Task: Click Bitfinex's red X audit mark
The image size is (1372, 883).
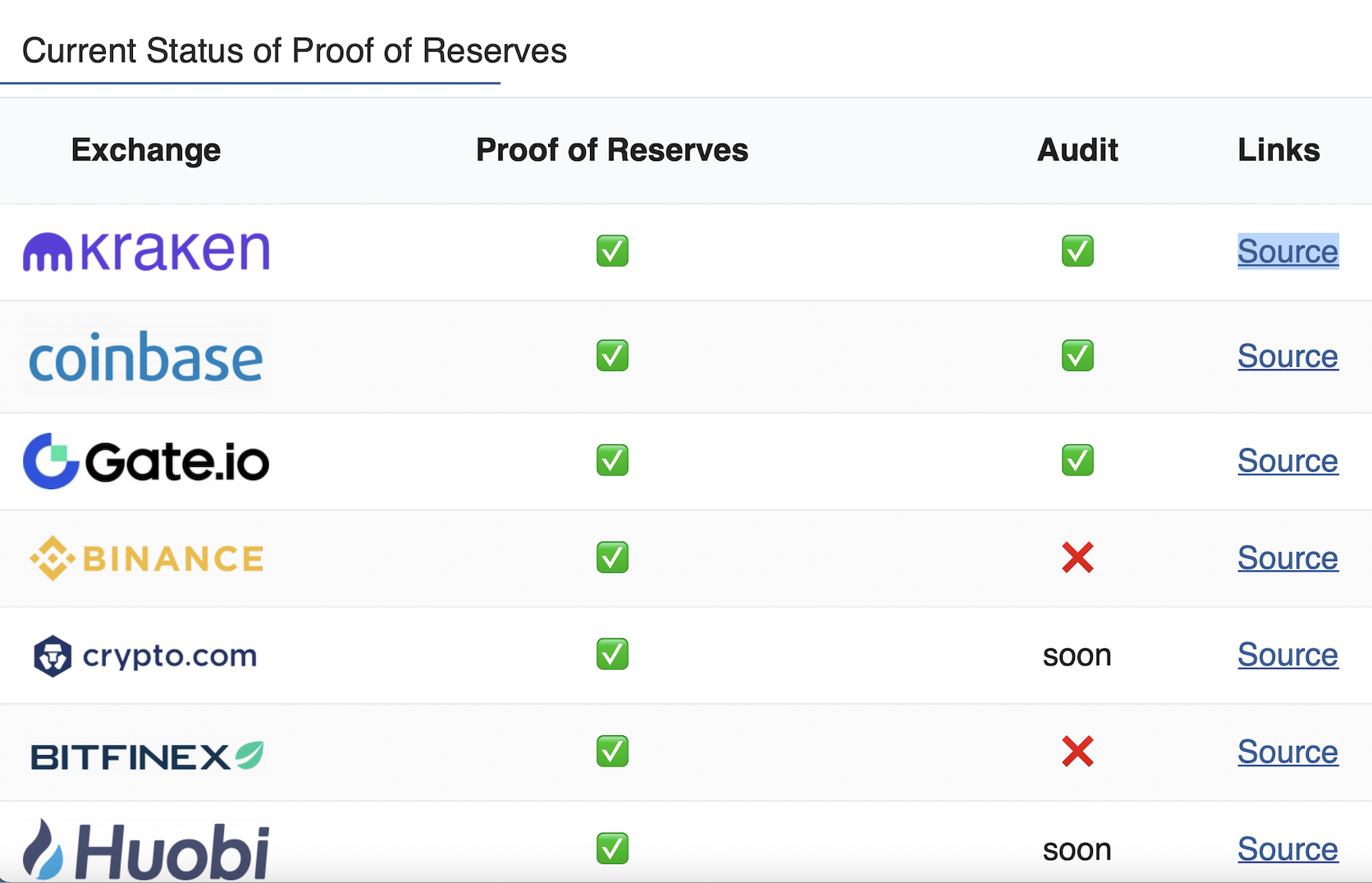Action: (x=1077, y=752)
